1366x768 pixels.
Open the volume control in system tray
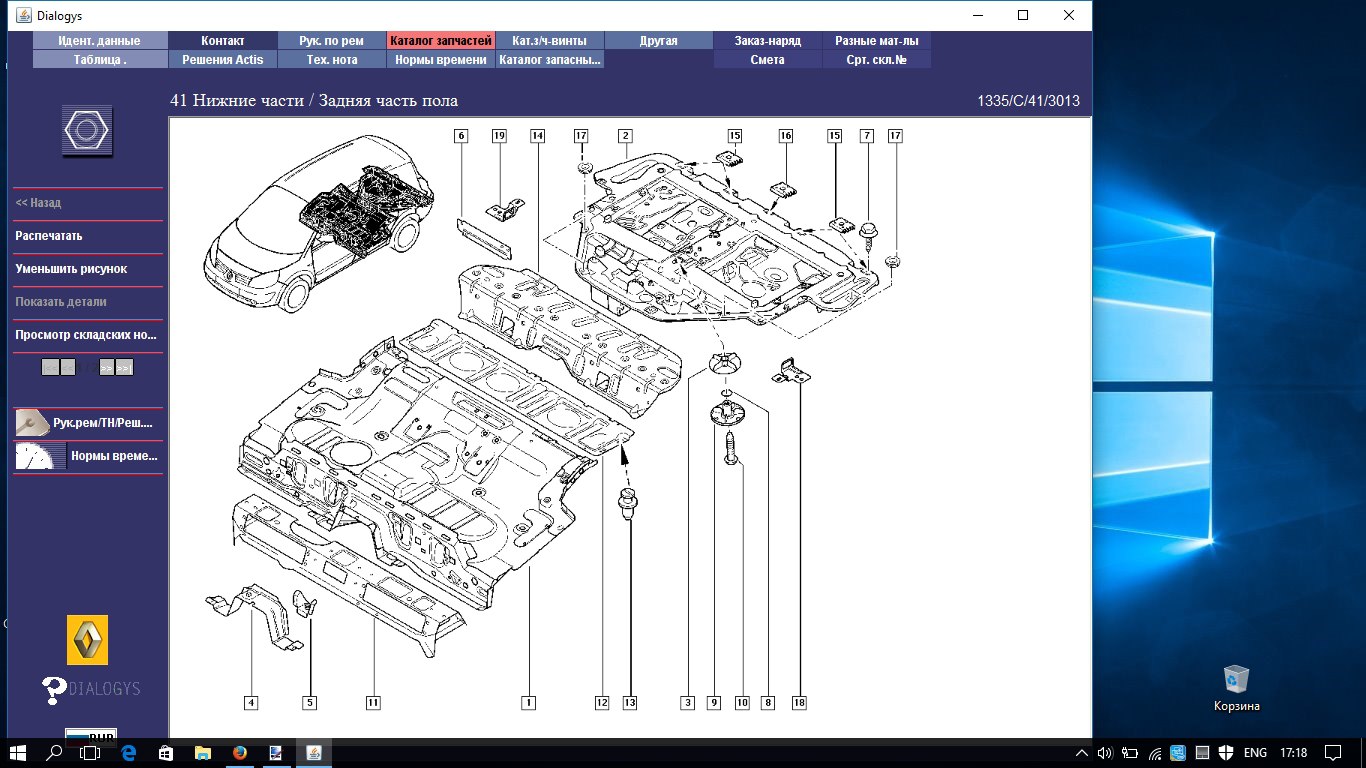tap(1105, 753)
